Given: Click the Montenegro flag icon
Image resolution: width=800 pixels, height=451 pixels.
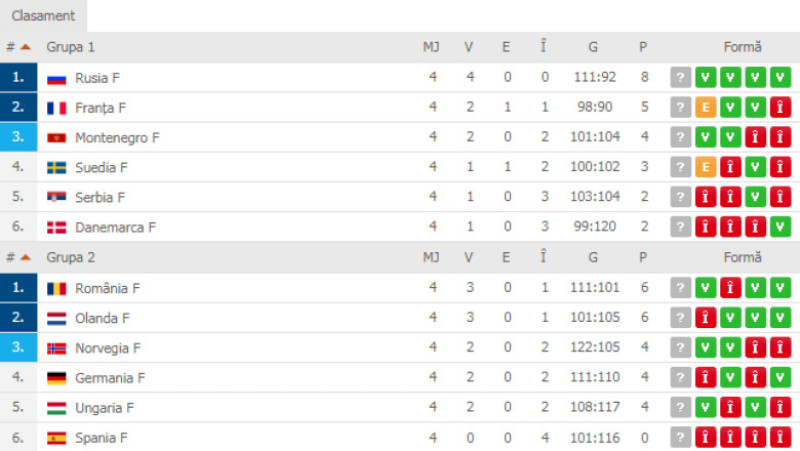Looking at the screenshot, I should click(56, 138).
